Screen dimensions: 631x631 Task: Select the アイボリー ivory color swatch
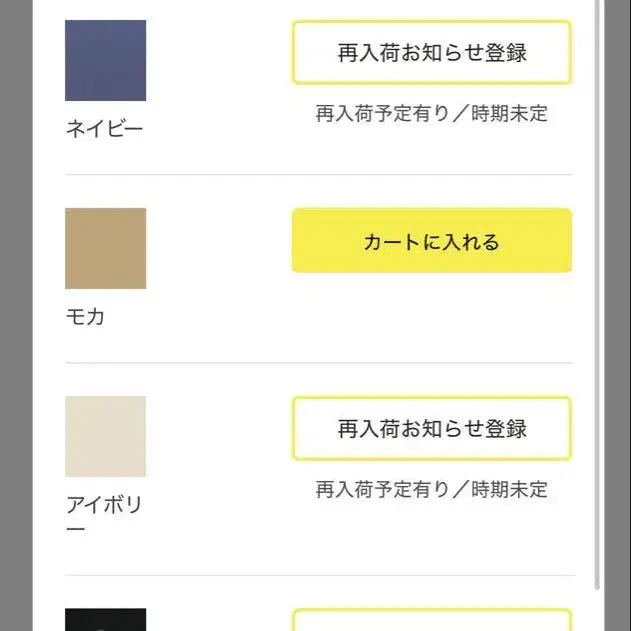105,436
